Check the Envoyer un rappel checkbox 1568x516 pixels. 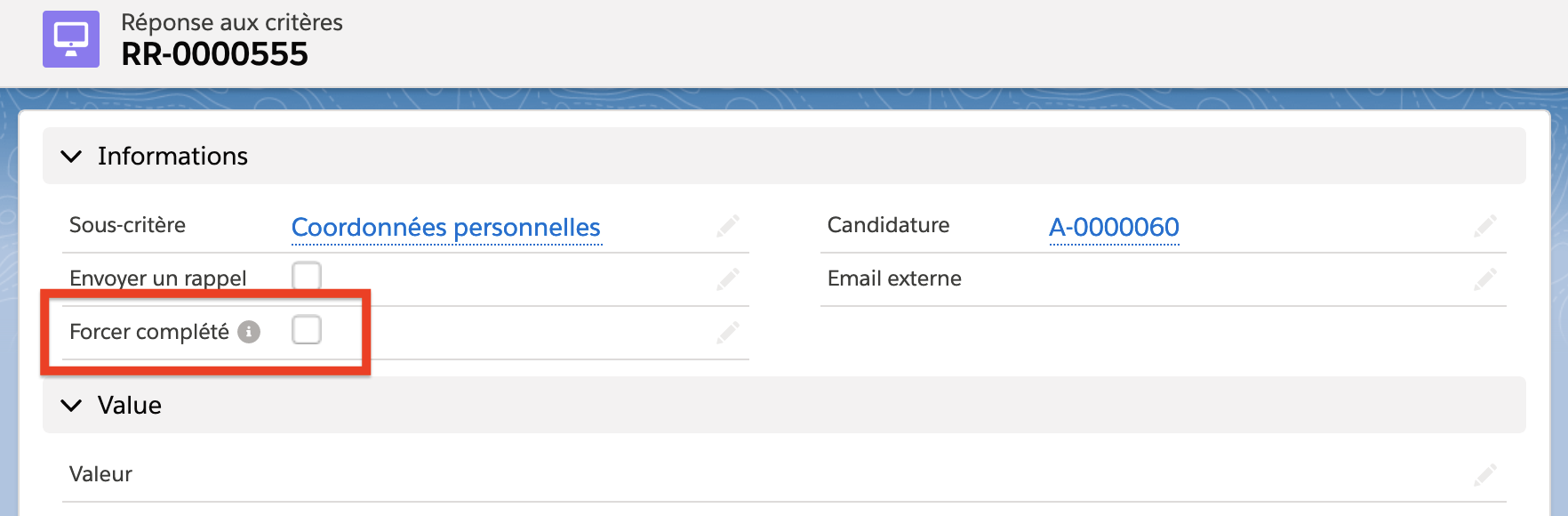pyautogui.click(x=307, y=276)
